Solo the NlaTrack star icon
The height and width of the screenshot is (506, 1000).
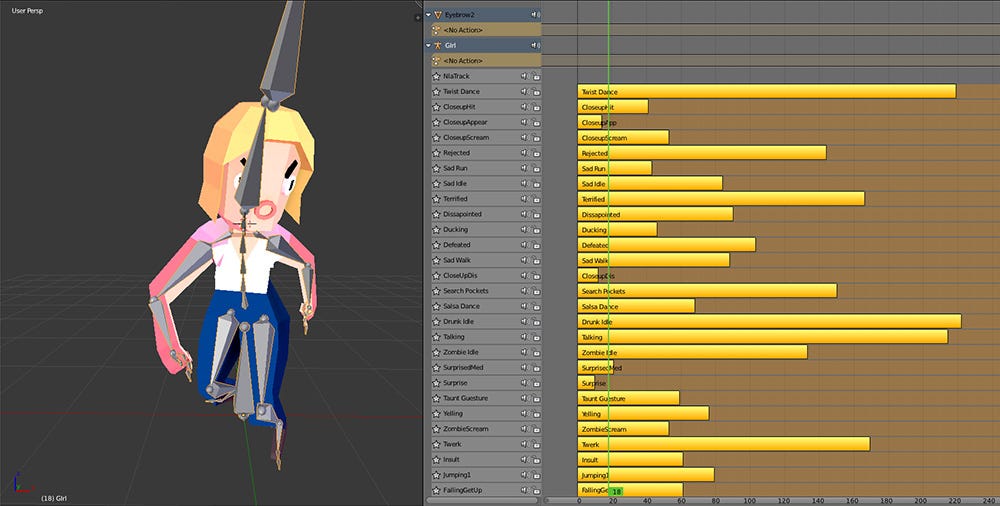436,76
